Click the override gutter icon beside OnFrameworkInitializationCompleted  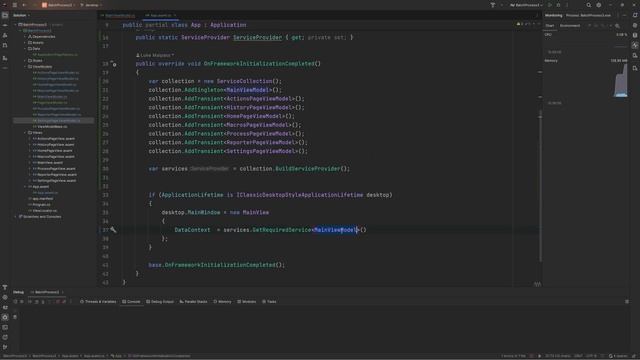(x=114, y=64)
